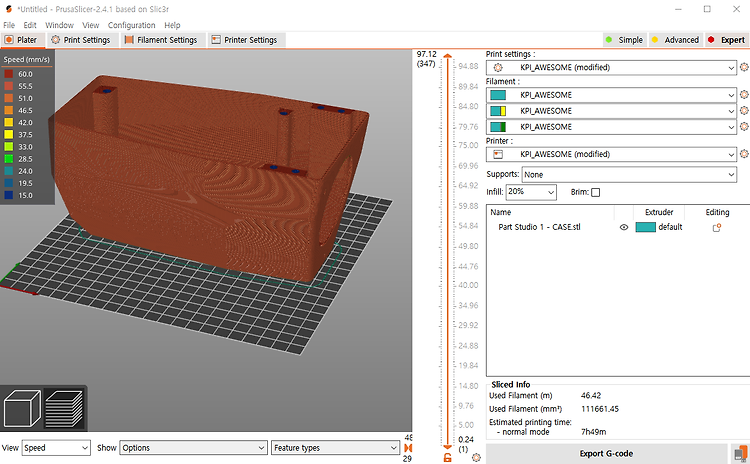Open settings gear for first filament row
Screen dimensions: 750x464
click(x=744, y=95)
